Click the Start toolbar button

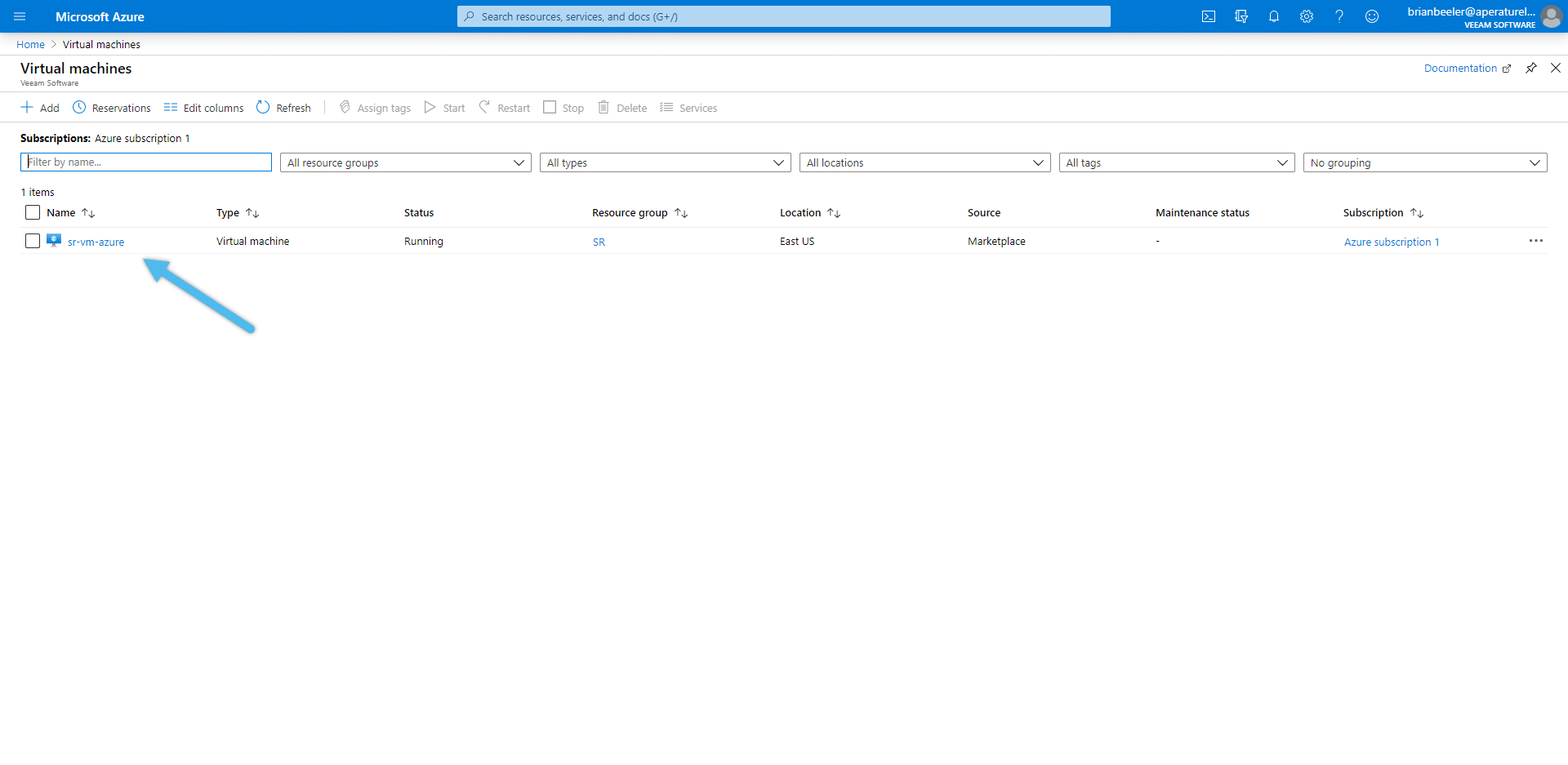tap(444, 108)
